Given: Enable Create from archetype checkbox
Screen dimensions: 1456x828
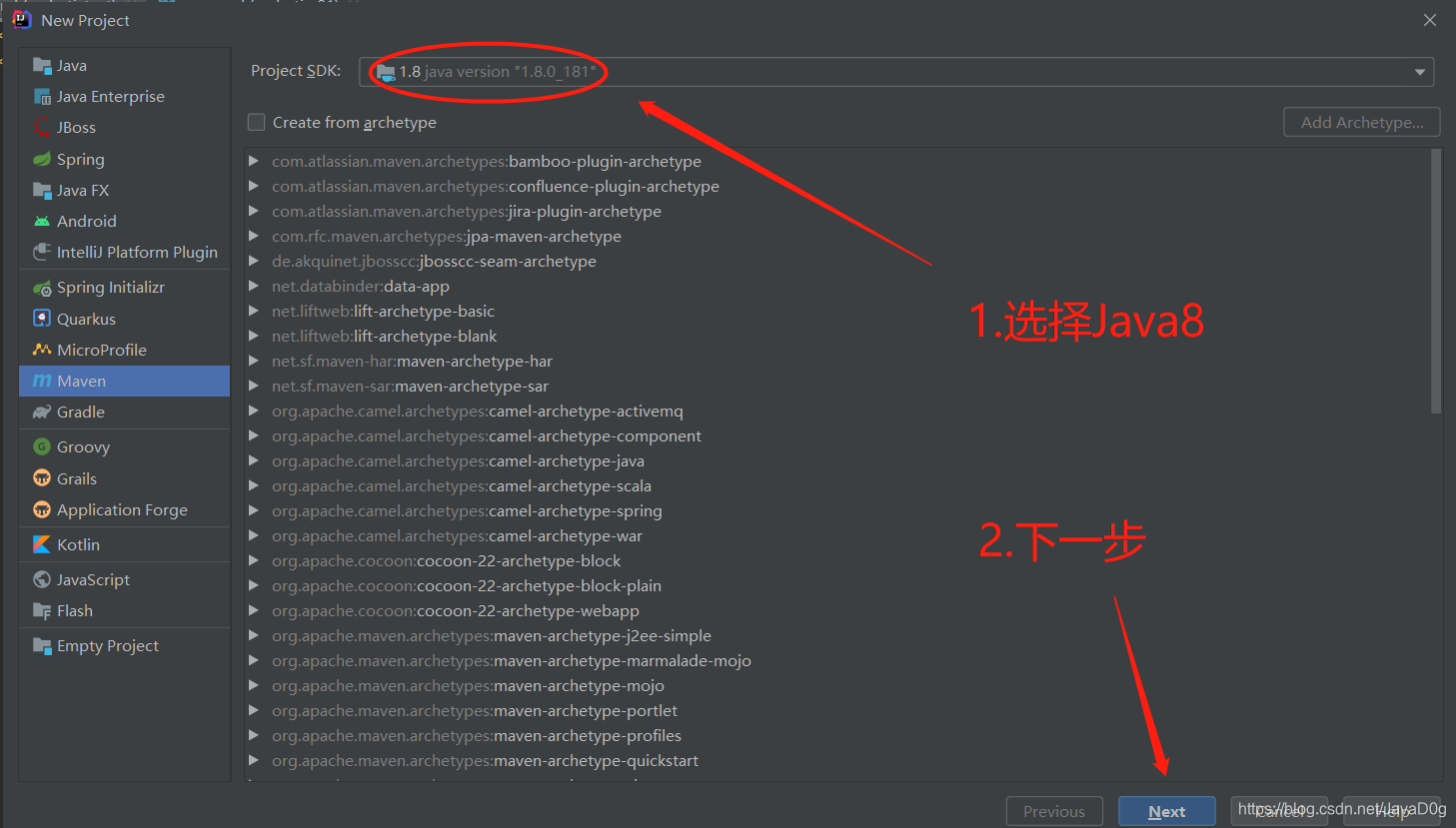Looking at the screenshot, I should pyautogui.click(x=257, y=122).
